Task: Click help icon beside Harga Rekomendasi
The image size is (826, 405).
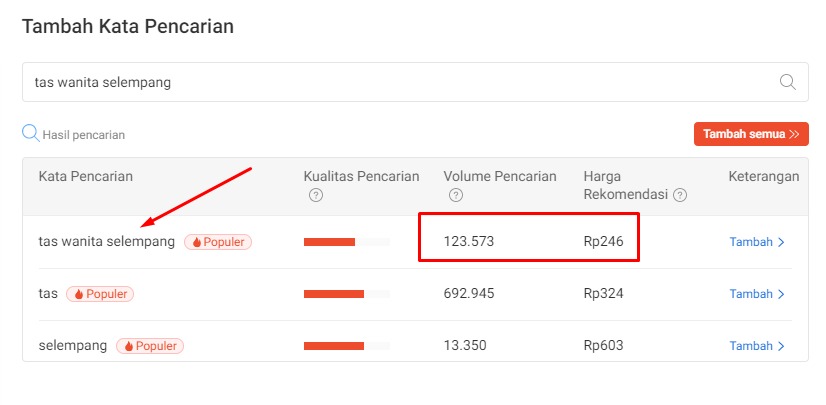Action: tap(680, 195)
